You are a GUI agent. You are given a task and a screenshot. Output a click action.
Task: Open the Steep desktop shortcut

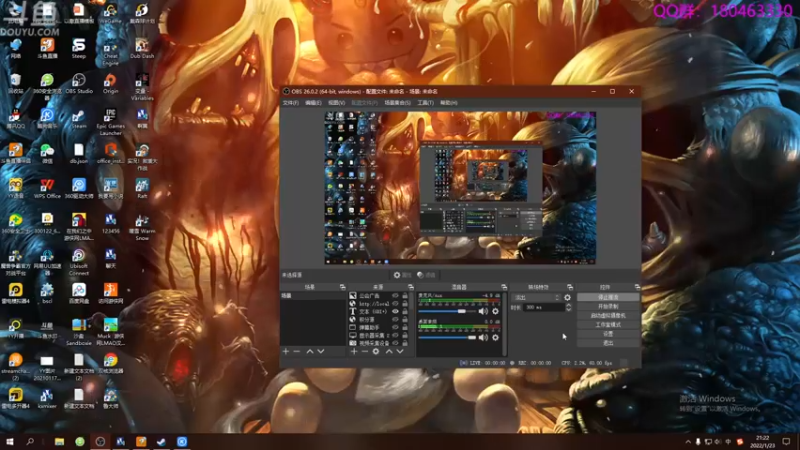(x=79, y=48)
